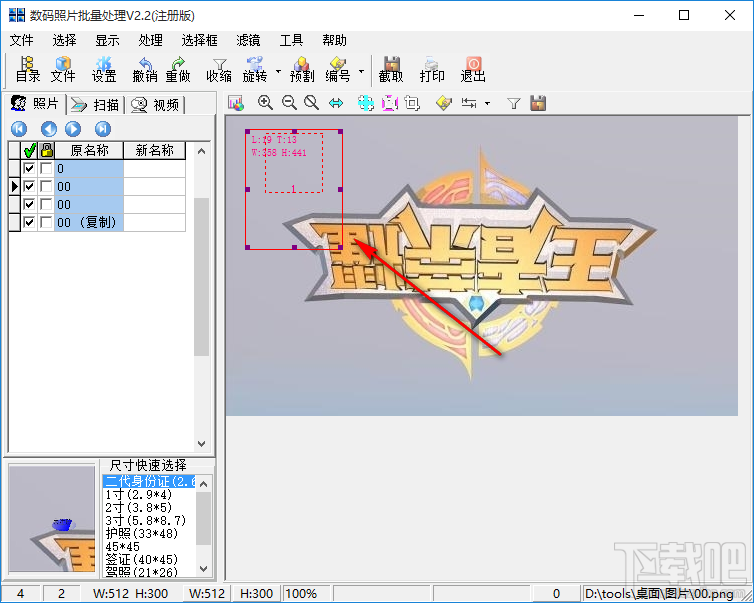Click the 预制 toolbar icon
This screenshot has height=603, width=754.
pyautogui.click(x=302, y=69)
